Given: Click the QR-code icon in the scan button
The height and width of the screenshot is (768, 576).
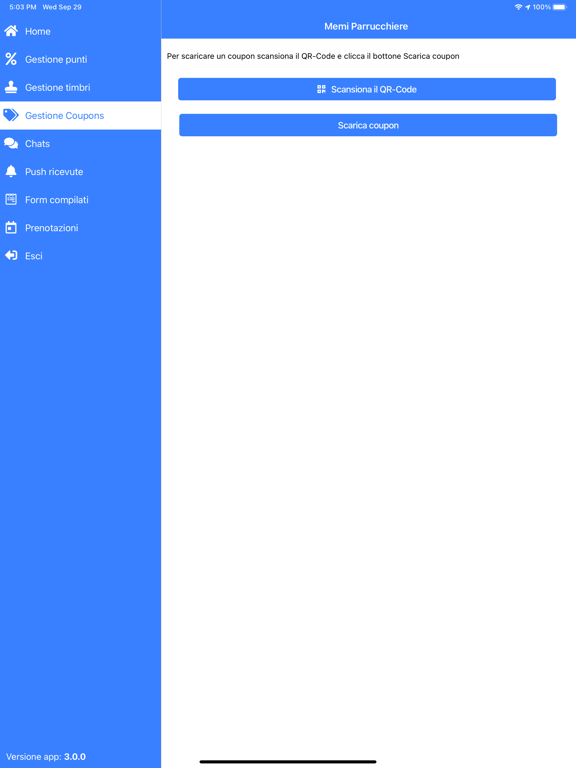Looking at the screenshot, I should pyautogui.click(x=321, y=89).
